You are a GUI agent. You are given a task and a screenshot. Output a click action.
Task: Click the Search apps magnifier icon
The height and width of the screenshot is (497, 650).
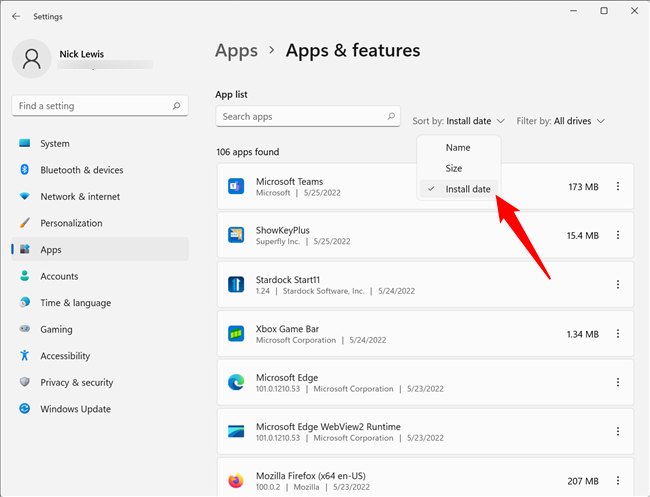tap(391, 116)
